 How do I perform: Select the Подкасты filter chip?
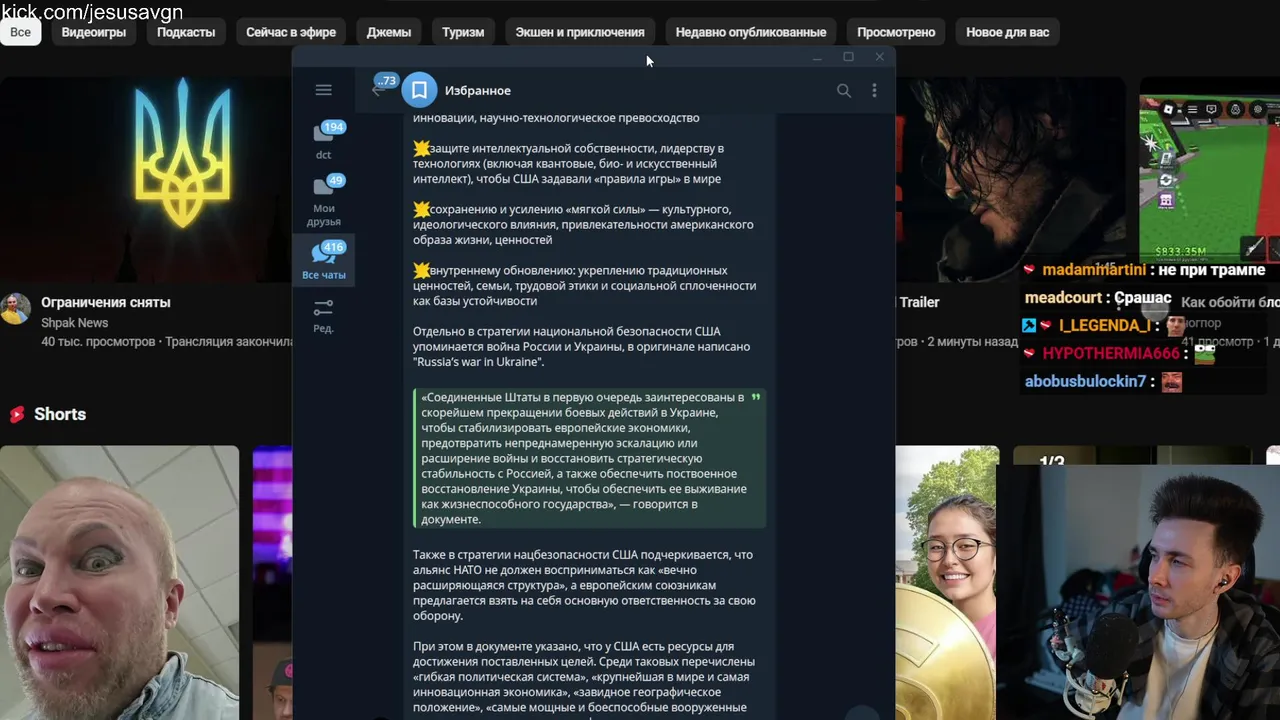[x=186, y=32]
